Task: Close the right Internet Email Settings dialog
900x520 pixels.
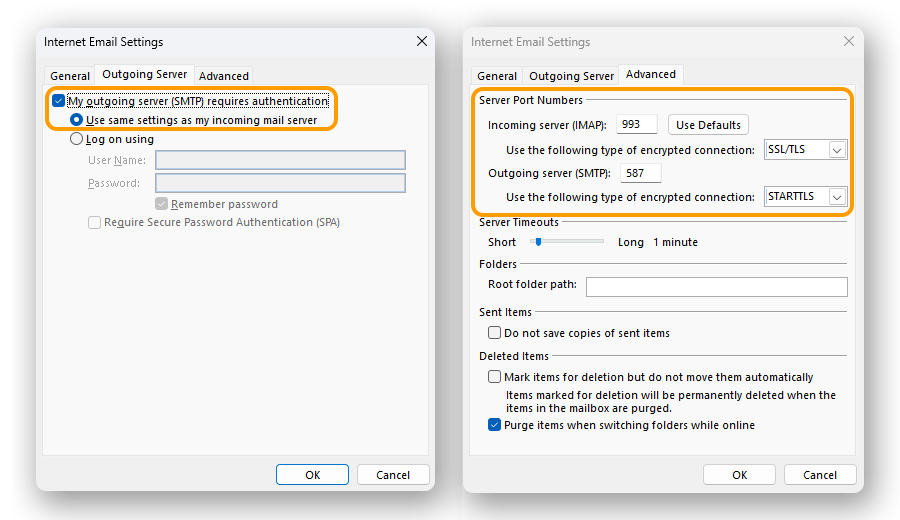Action: point(849,42)
